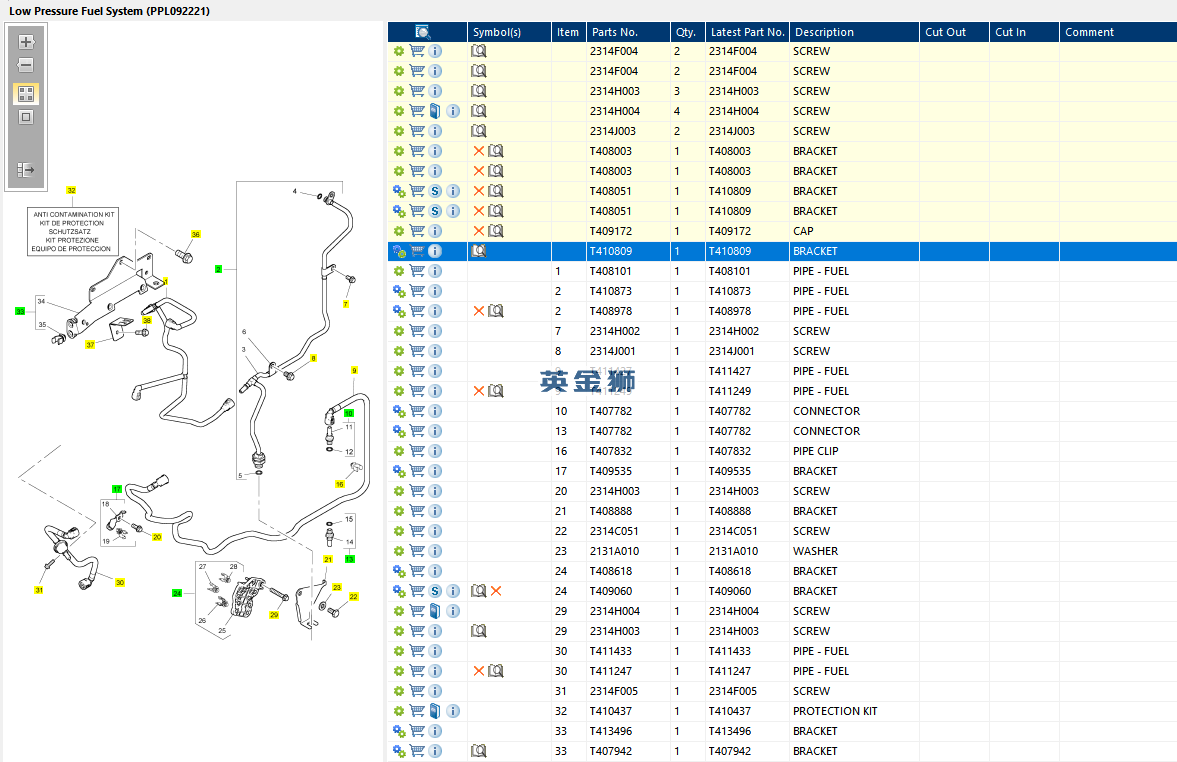
Task: Add T410437 PROTECTION KIT to cart
Action: tap(417, 712)
